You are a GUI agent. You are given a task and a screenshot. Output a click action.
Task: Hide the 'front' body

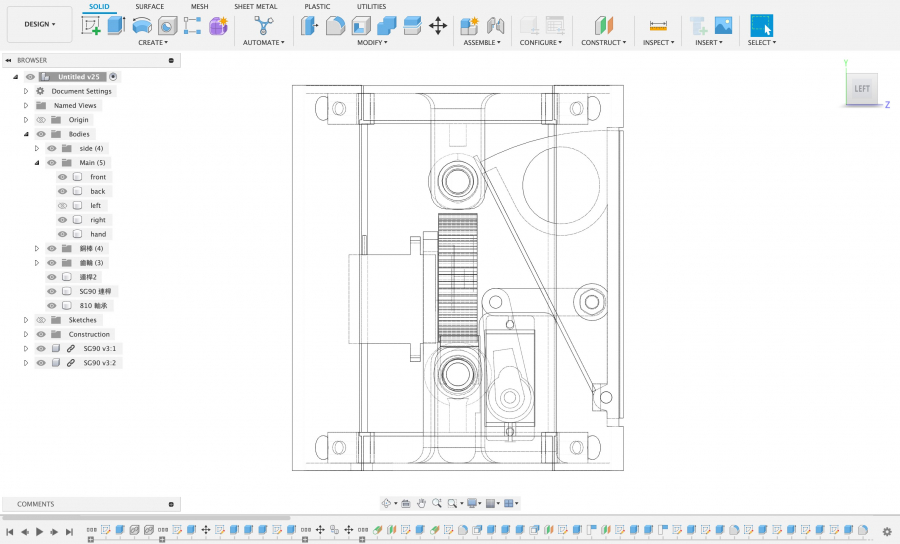pyautogui.click(x=62, y=177)
